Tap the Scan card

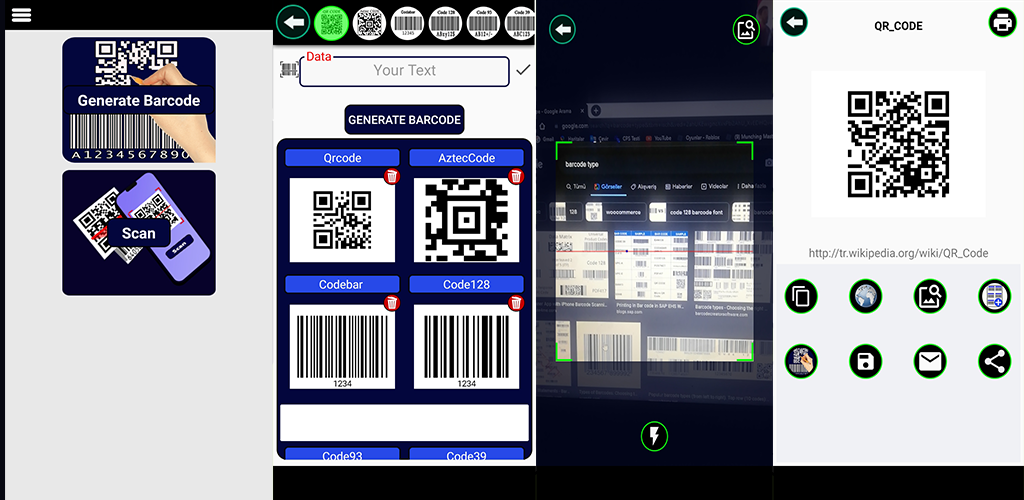pos(139,233)
